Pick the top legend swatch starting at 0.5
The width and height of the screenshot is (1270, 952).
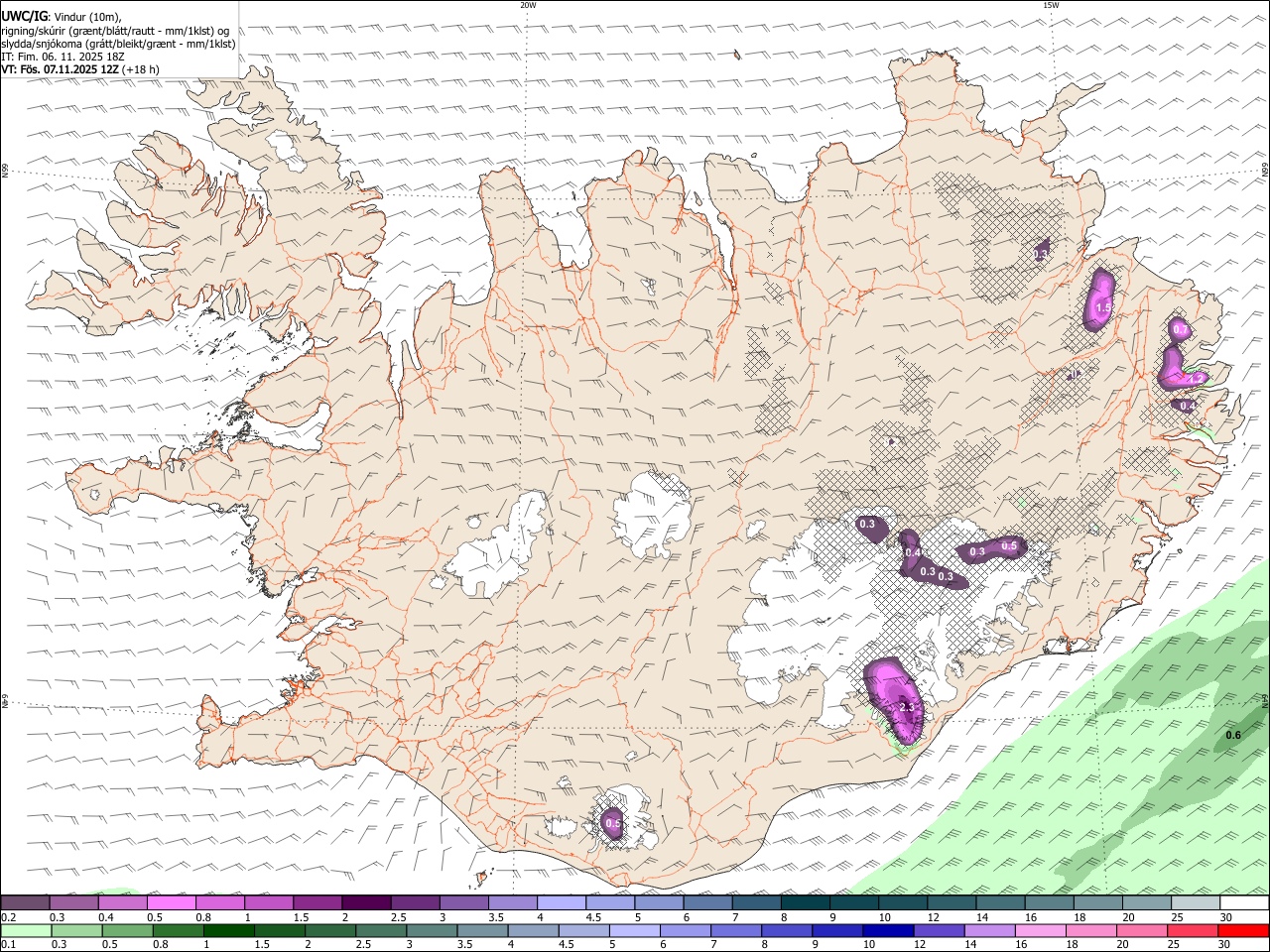171,902
